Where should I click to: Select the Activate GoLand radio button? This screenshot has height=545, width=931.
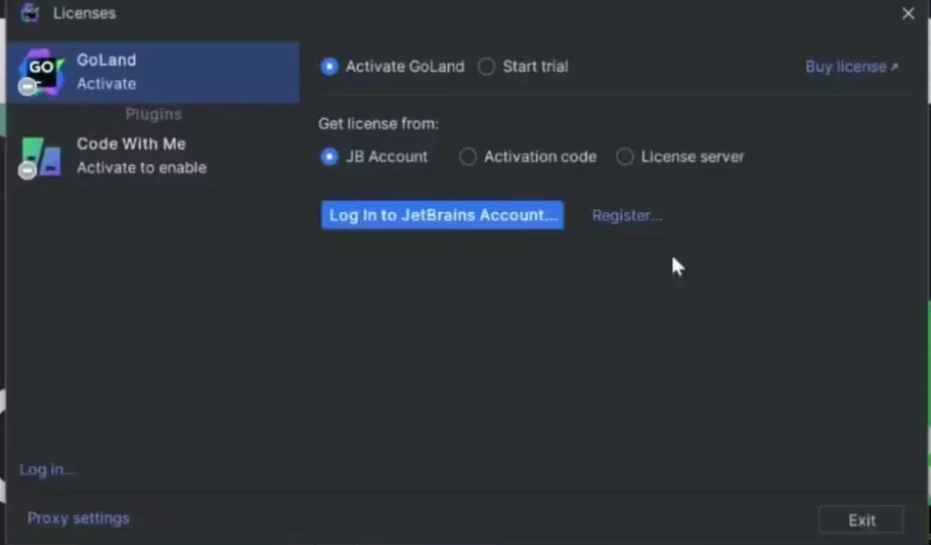click(329, 66)
